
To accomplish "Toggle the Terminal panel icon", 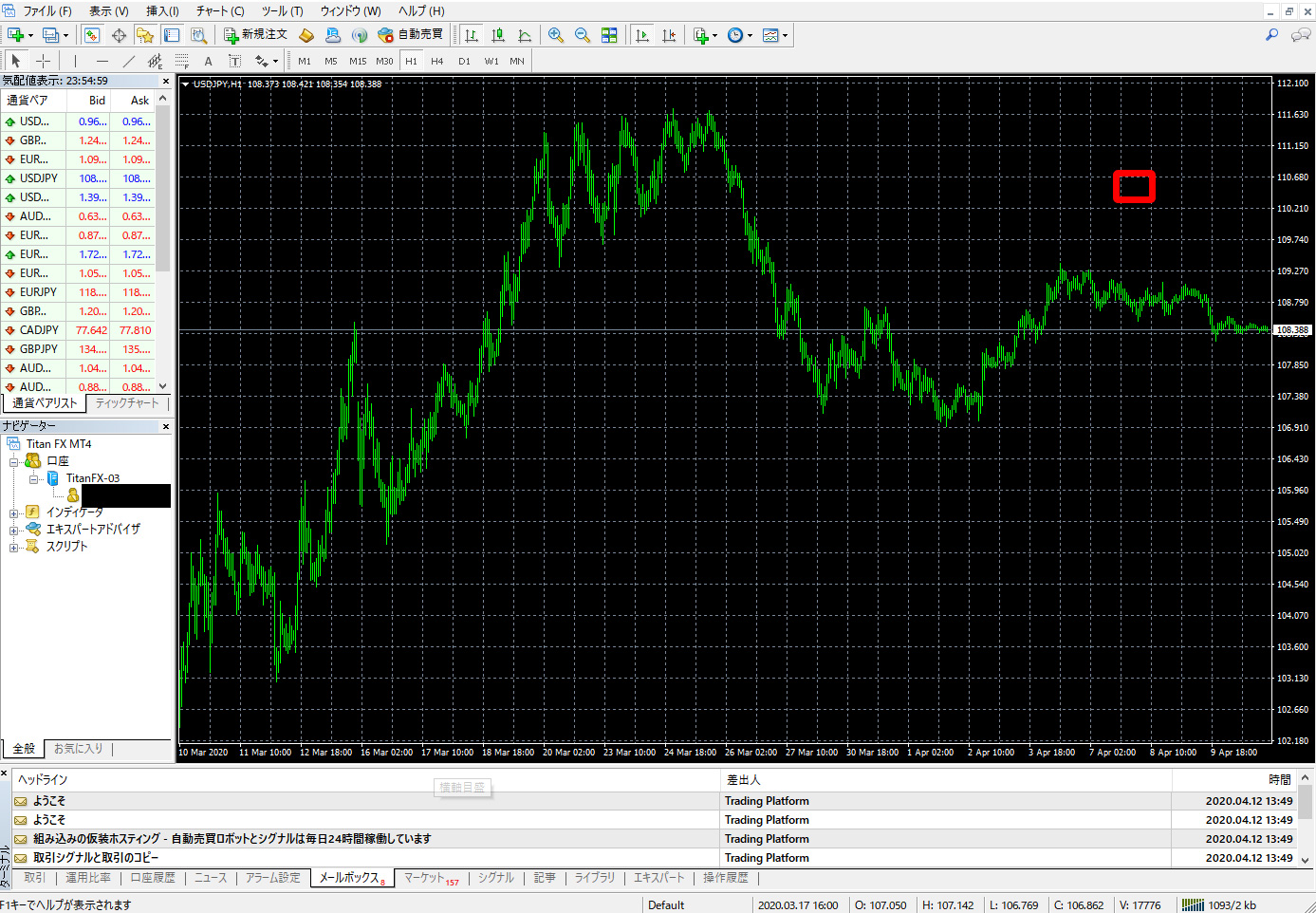I will [x=172, y=35].
